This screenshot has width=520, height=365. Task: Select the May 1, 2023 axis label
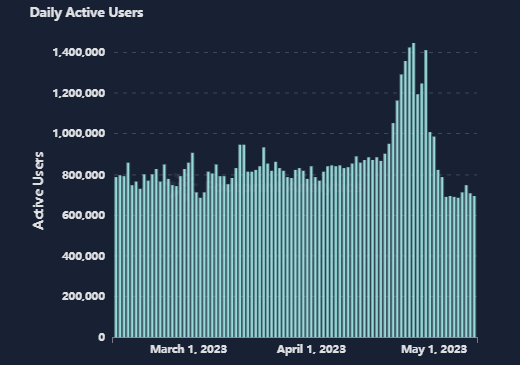pyautogui.click(x=434, y=349)
